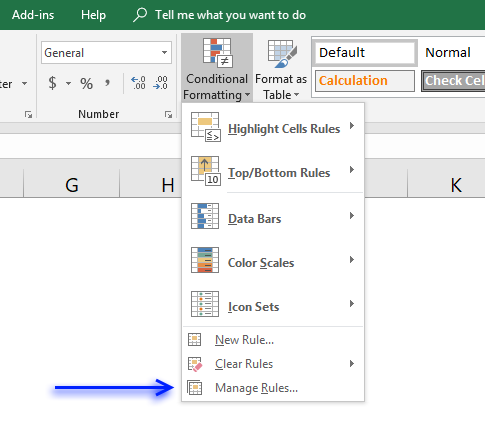Click the Top/Bottom Rules icon
The width and height of the screenshot is (485, 429).
(205, 171)
